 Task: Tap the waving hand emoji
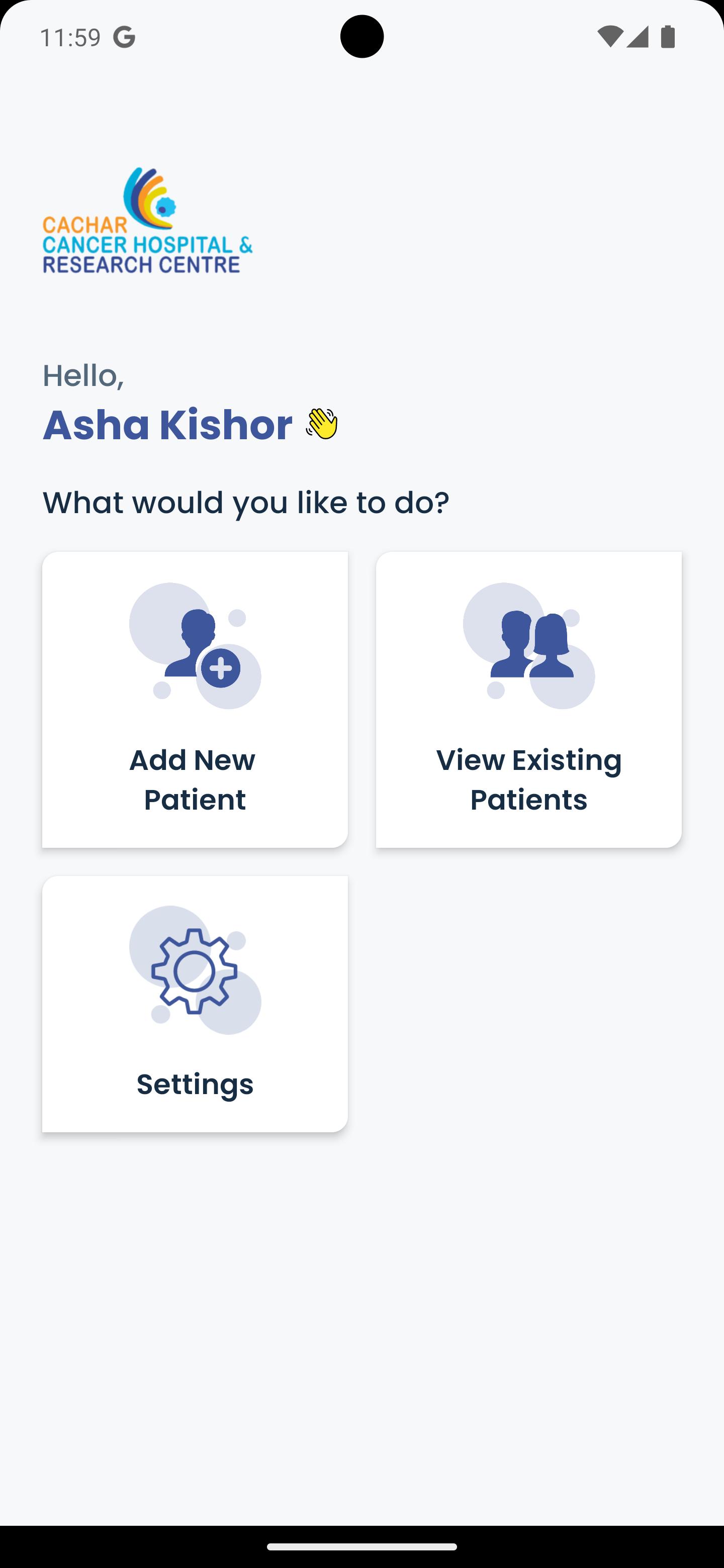(322, 424)
